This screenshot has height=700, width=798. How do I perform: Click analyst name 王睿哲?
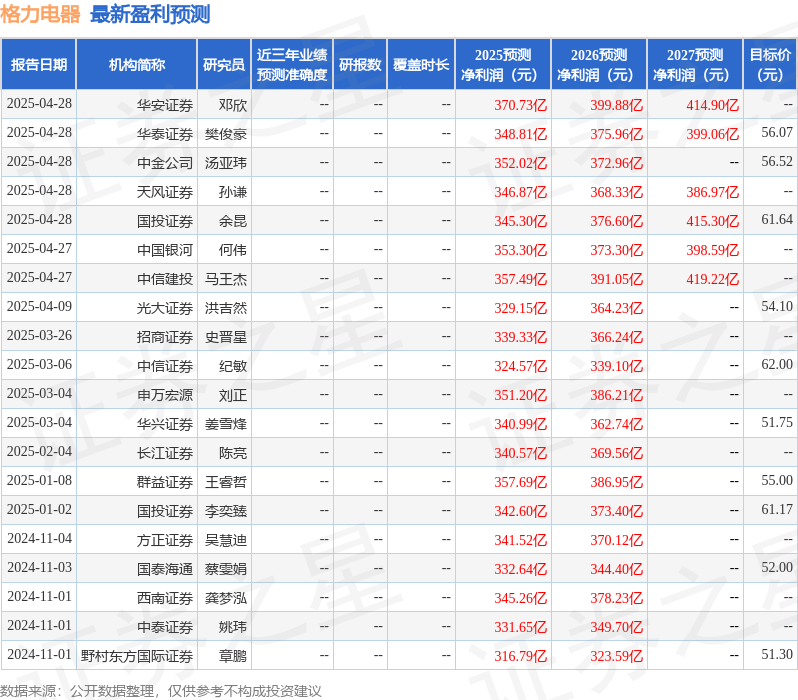tap(226, 483)
